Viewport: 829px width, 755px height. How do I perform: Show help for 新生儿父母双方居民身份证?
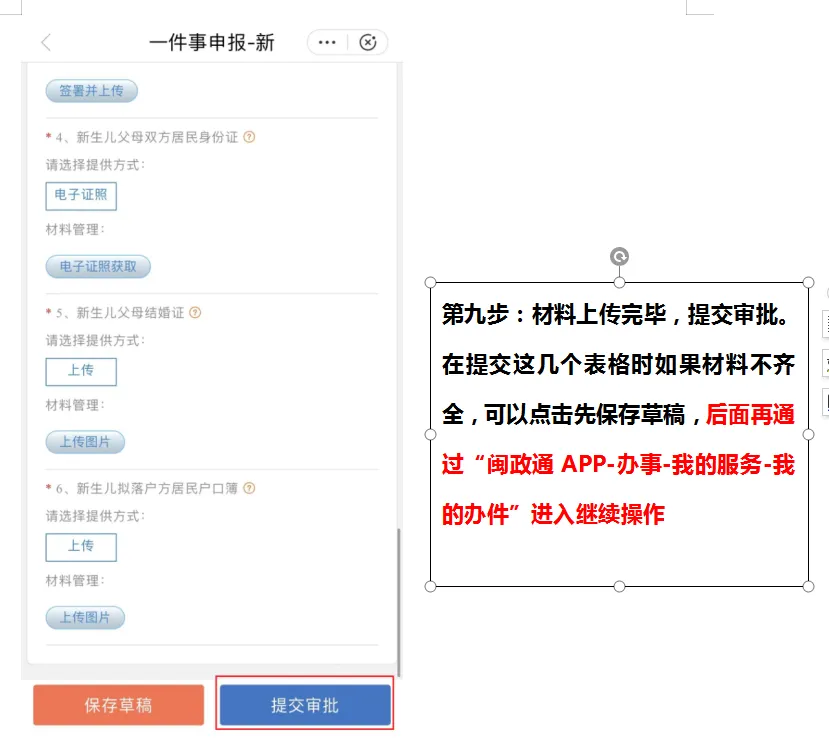249,137
